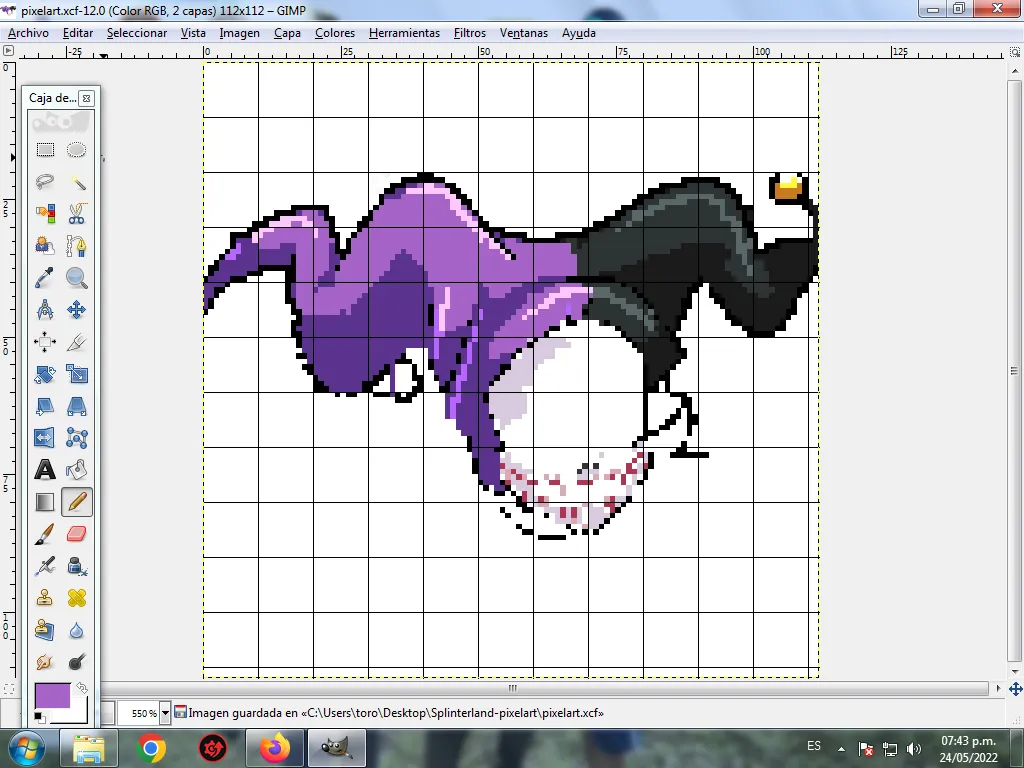Select the Scissors Select tool
1024x768 pixels.
76,214
